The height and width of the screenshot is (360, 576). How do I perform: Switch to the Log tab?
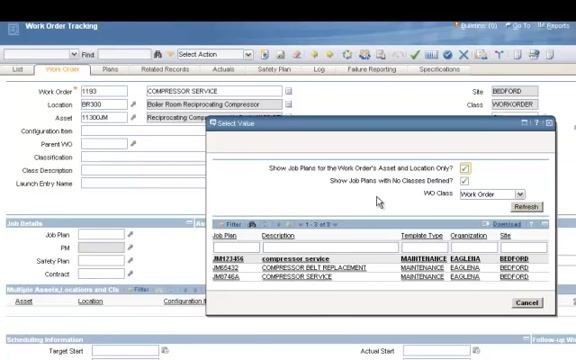click(x=319, y=69)
